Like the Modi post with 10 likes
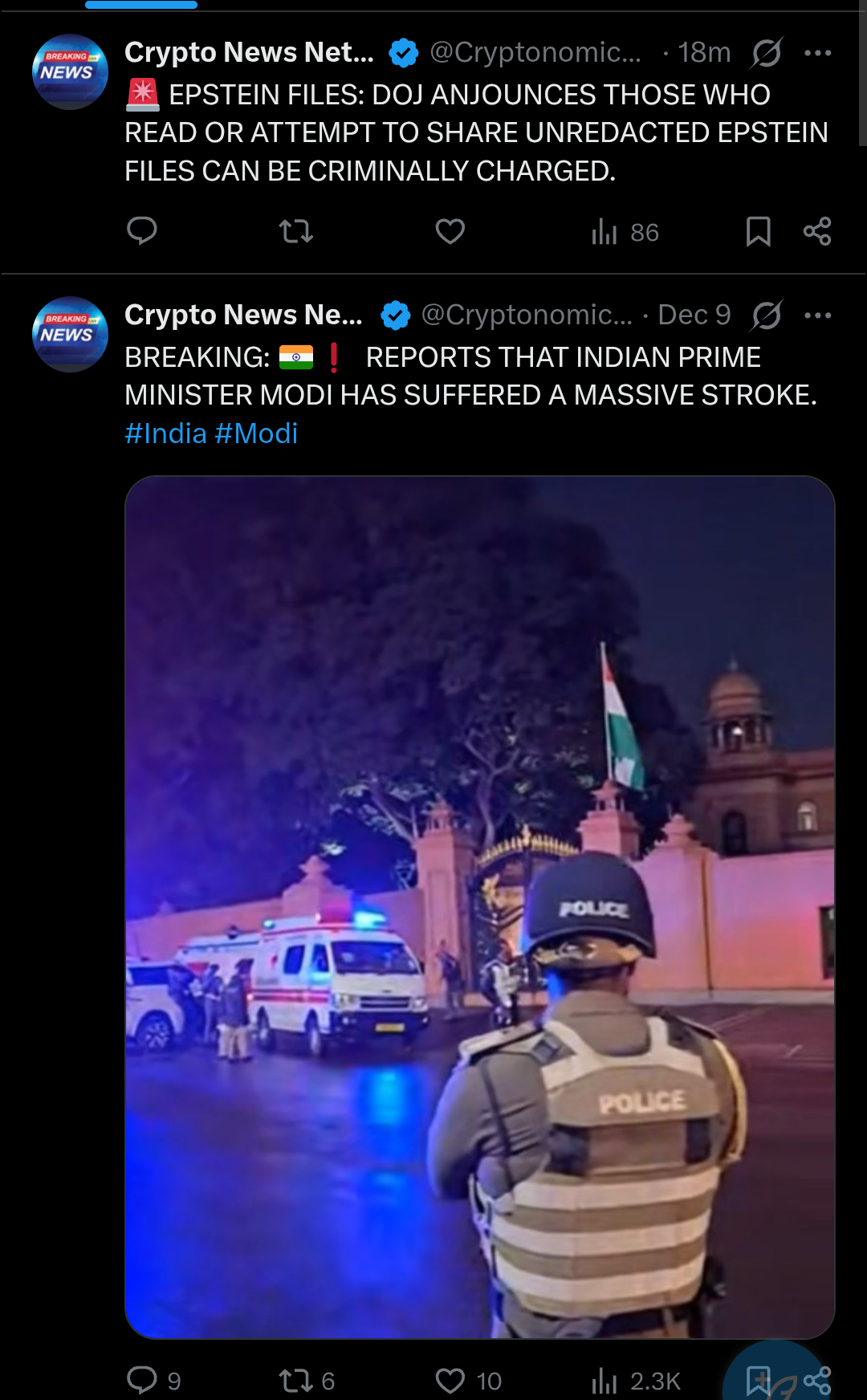The image size is (867, 1400). pos(468,1381)
